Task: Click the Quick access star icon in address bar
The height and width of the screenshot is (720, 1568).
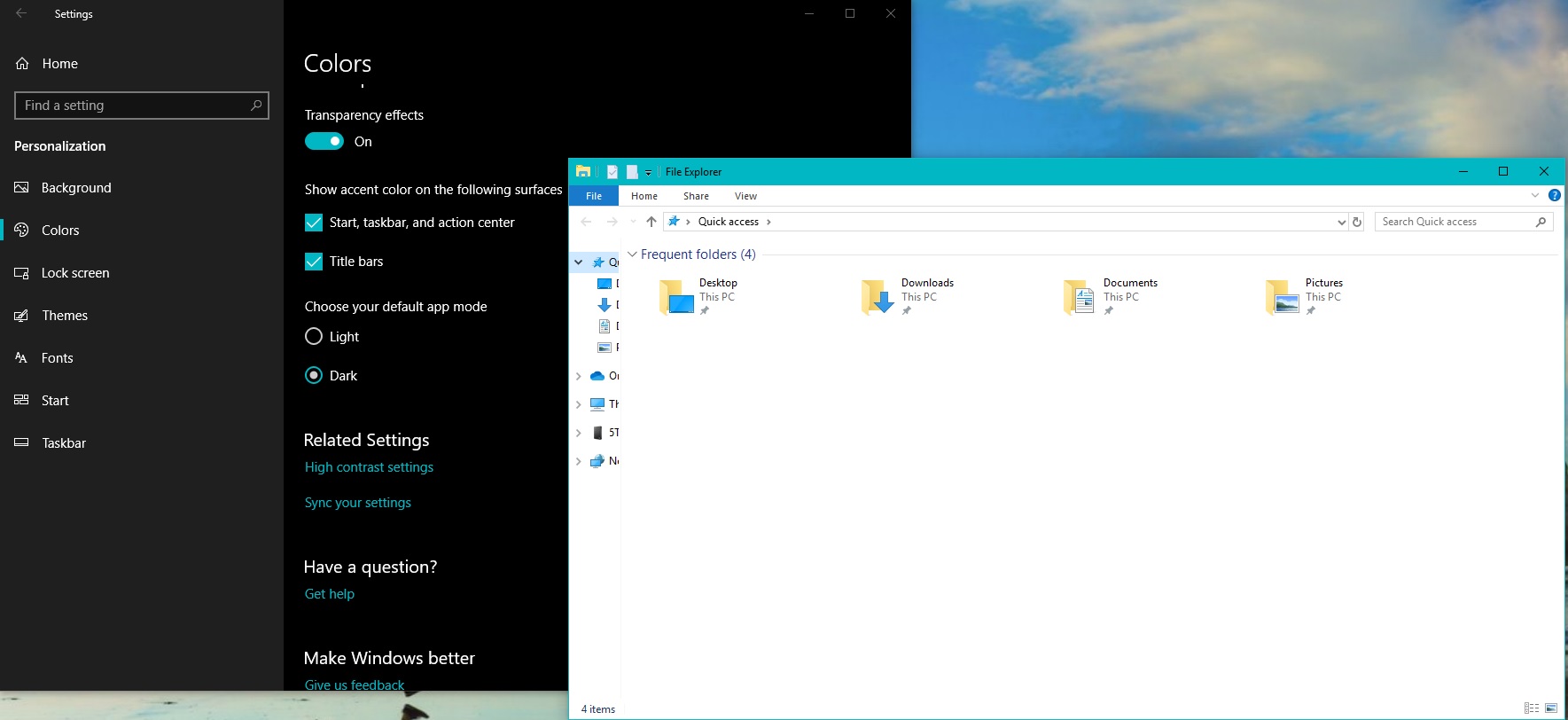Action: pyautogui.click(x=674, y=222)
